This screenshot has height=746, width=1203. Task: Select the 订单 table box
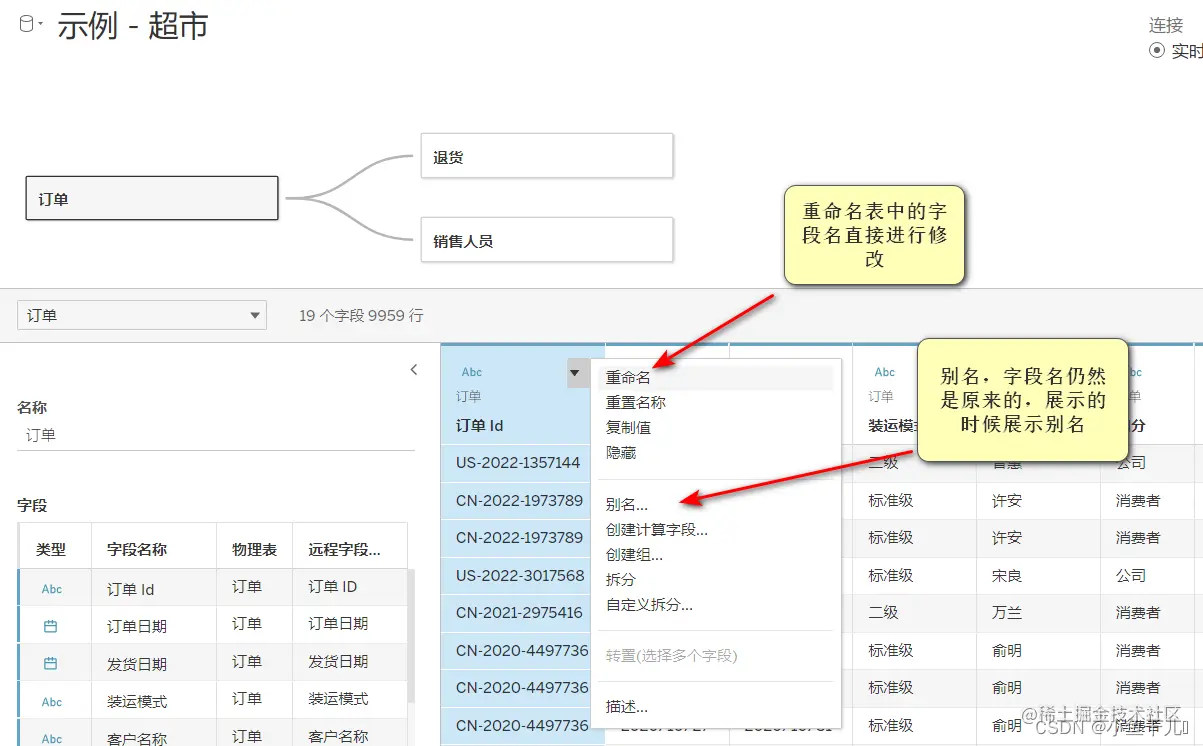(151, 198)
